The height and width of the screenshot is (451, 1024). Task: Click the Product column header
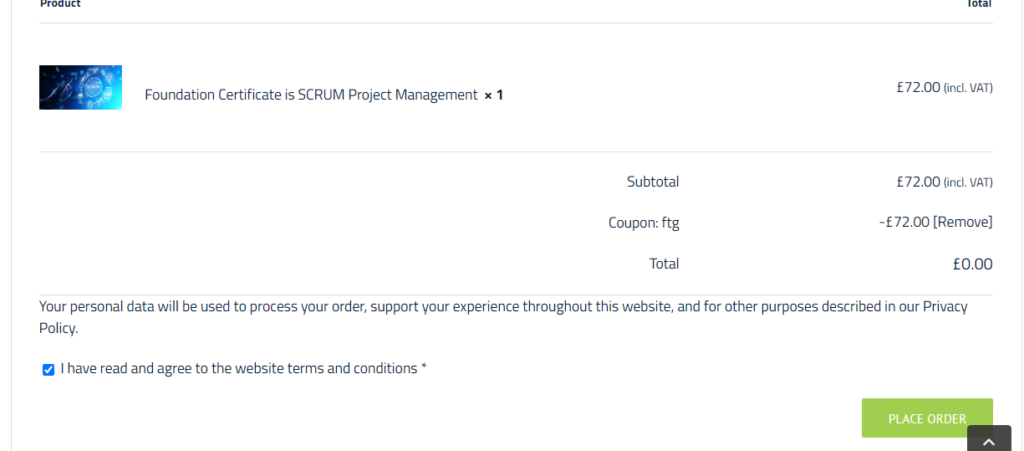[60, 4]
